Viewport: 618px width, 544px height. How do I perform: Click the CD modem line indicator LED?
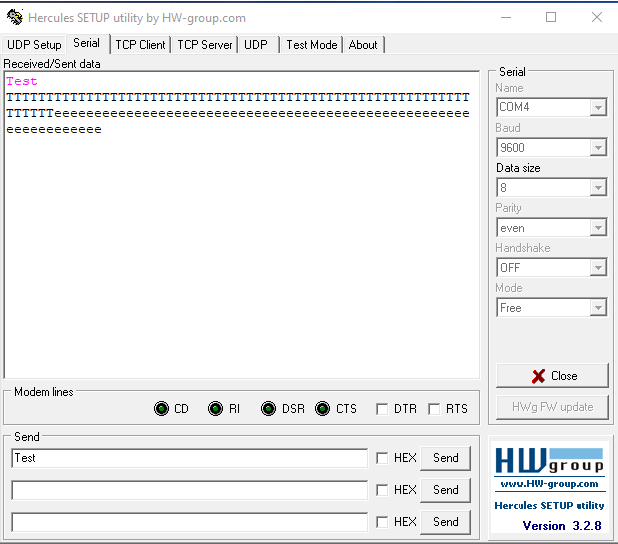click(161, 409)
